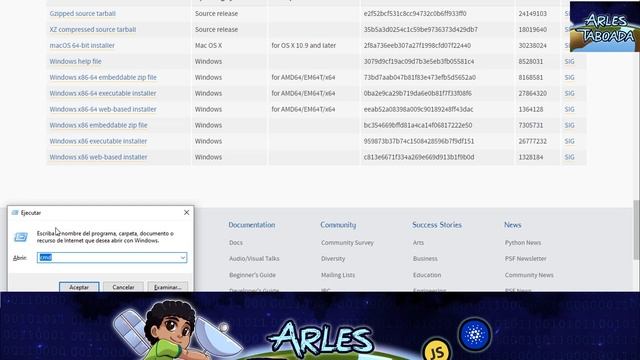Screen dimensions: 640x360
Task: Download Windows x86-64 executable installer
Action: [103, 93]
